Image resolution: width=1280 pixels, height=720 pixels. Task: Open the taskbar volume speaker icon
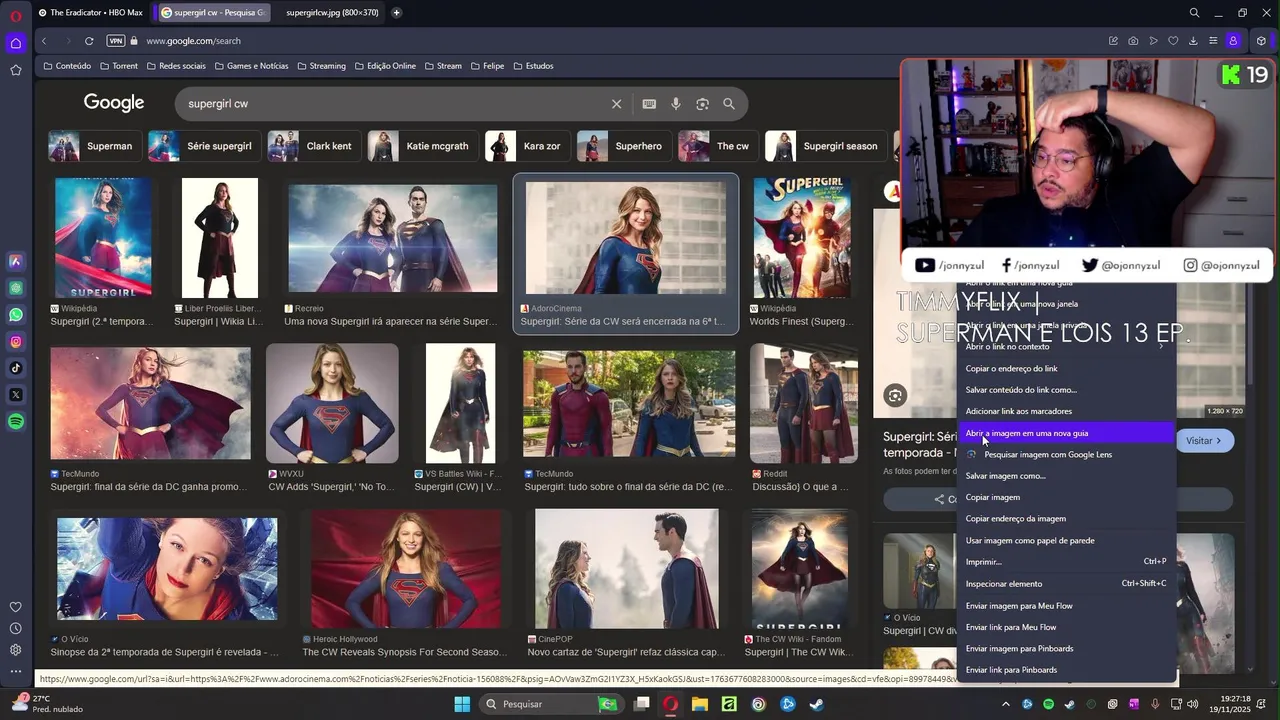(1192, 704)
